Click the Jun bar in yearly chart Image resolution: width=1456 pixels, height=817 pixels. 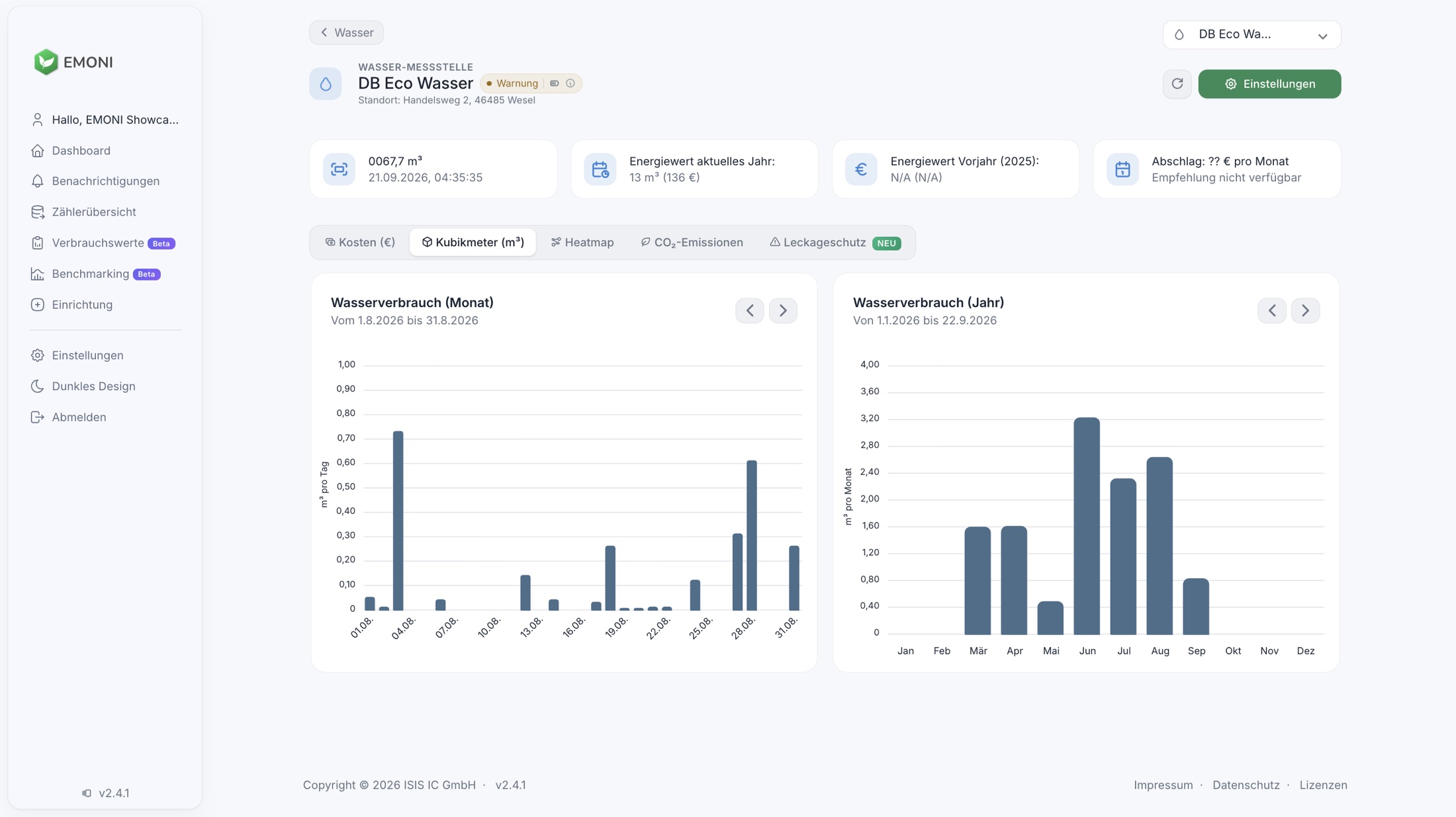(1087, 526)
